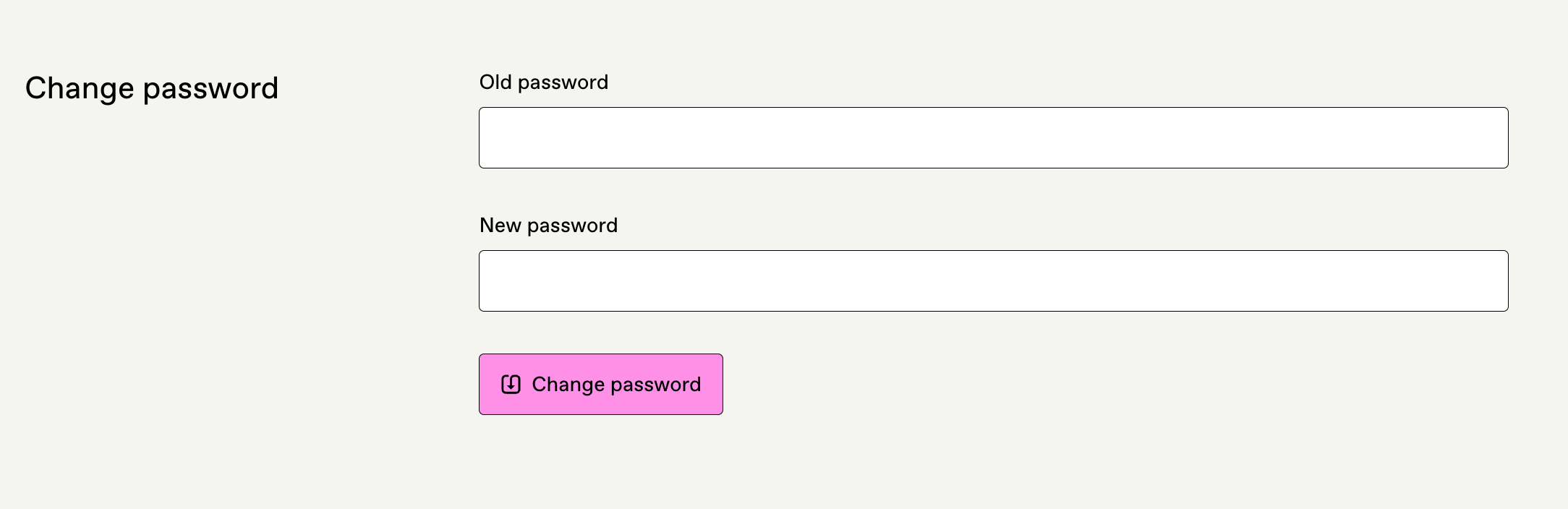Click the New password label text
The width and height of the screenshot is (1568, 509).
(548, 226)
